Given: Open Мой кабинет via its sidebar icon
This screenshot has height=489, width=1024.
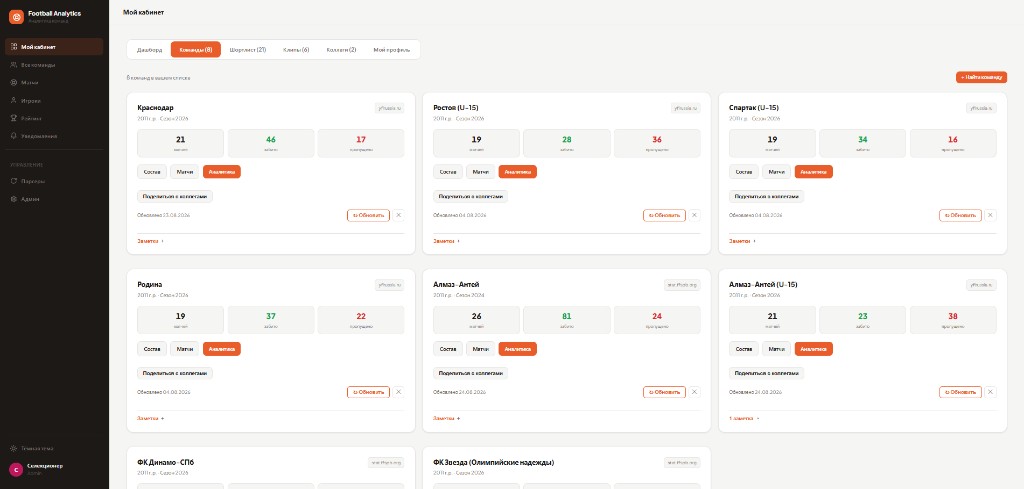Looking at the screenshot, I should tap(14, 47).
